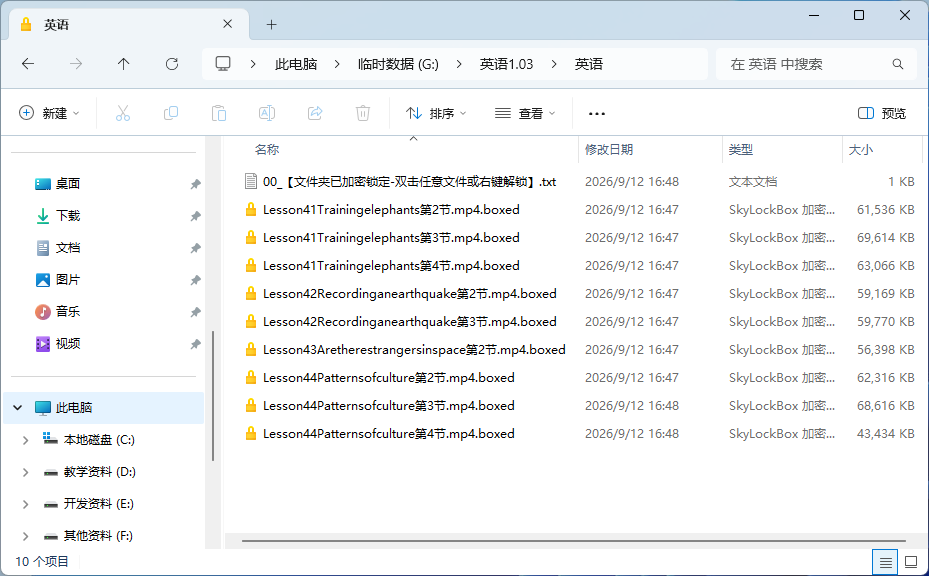Sort by Date modified (修改日期) column
Image resolution: width=929 pixels, height=576 pixels.
(608, 150)
